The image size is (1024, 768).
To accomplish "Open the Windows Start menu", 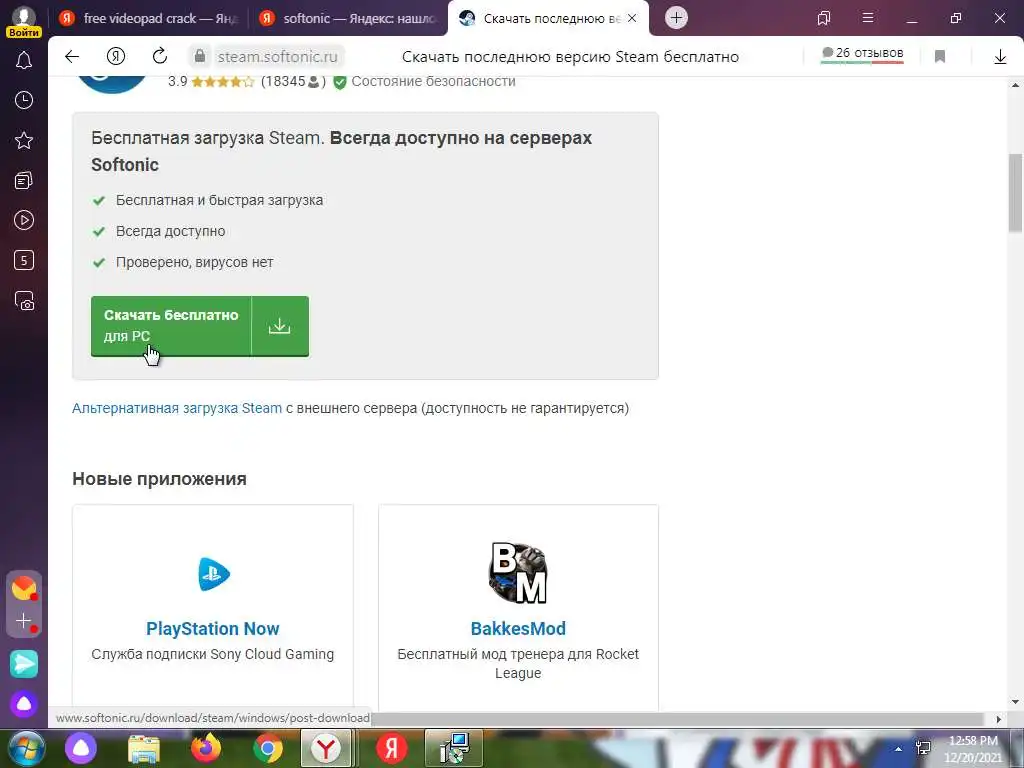I will (x=26, y=748).
